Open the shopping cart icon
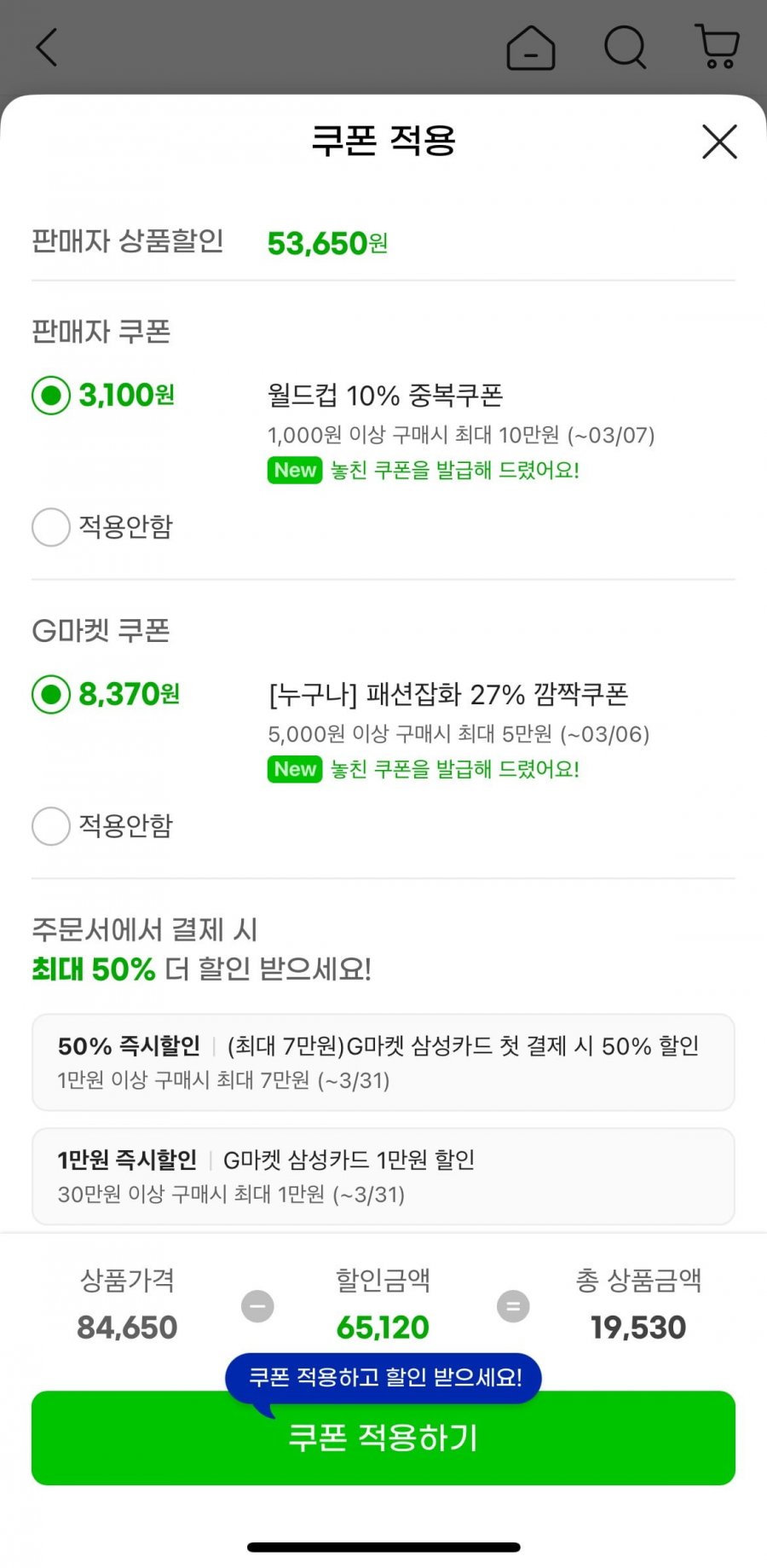The height and width of the screenshot is (1568, 767). click(x=718, y=48)
